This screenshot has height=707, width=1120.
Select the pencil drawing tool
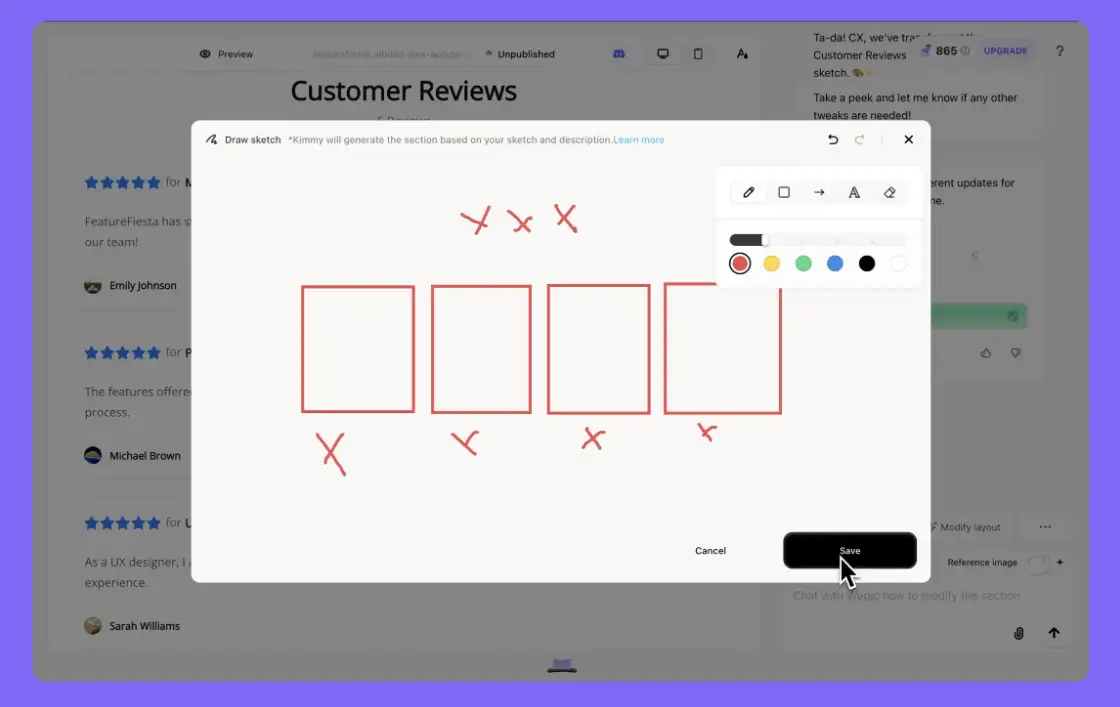749,192
